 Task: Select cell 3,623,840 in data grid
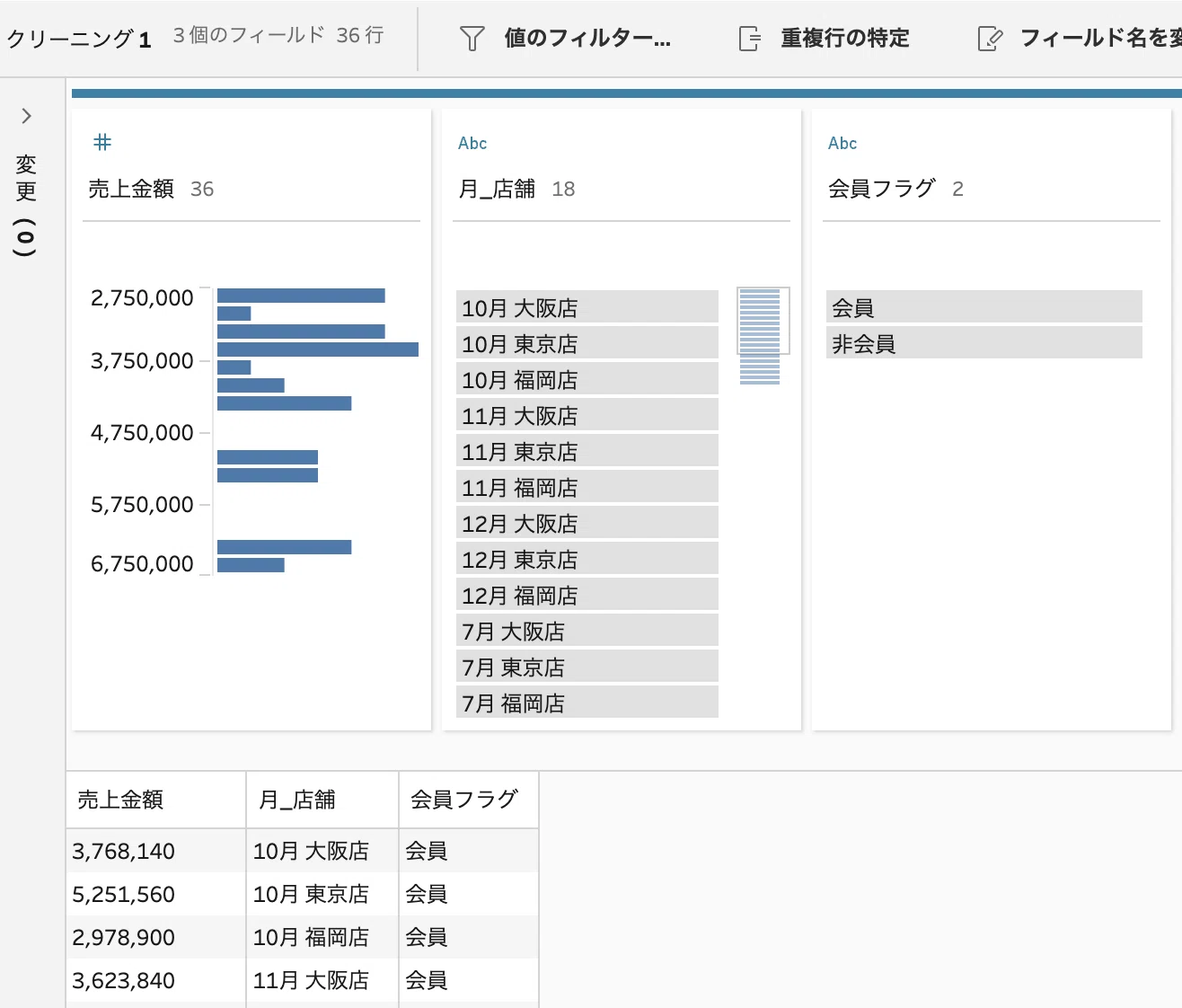156,980
